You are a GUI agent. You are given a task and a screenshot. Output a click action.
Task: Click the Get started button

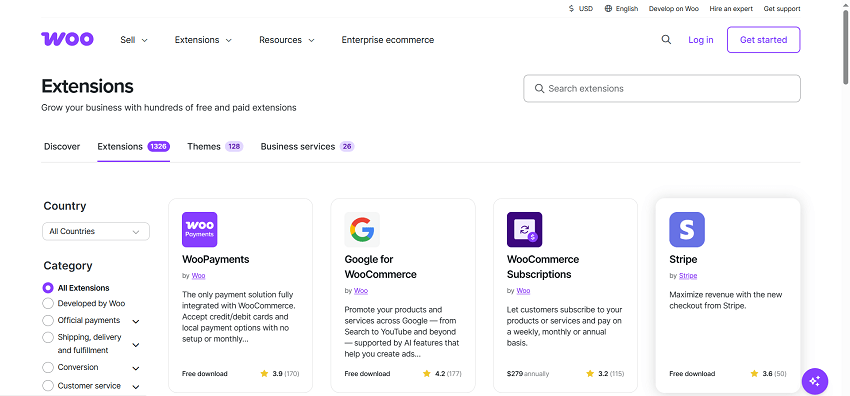pos(763,40)
